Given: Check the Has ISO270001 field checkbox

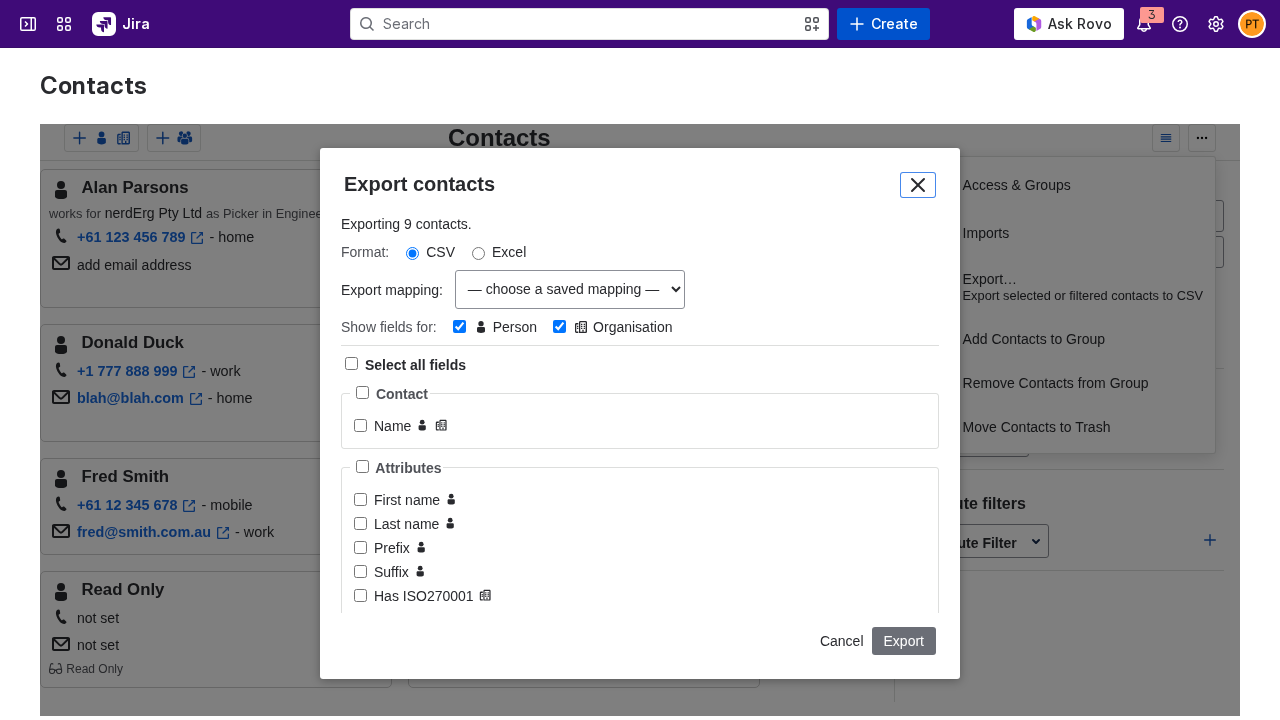Looking at the screenshot, I should coord(360,596).
